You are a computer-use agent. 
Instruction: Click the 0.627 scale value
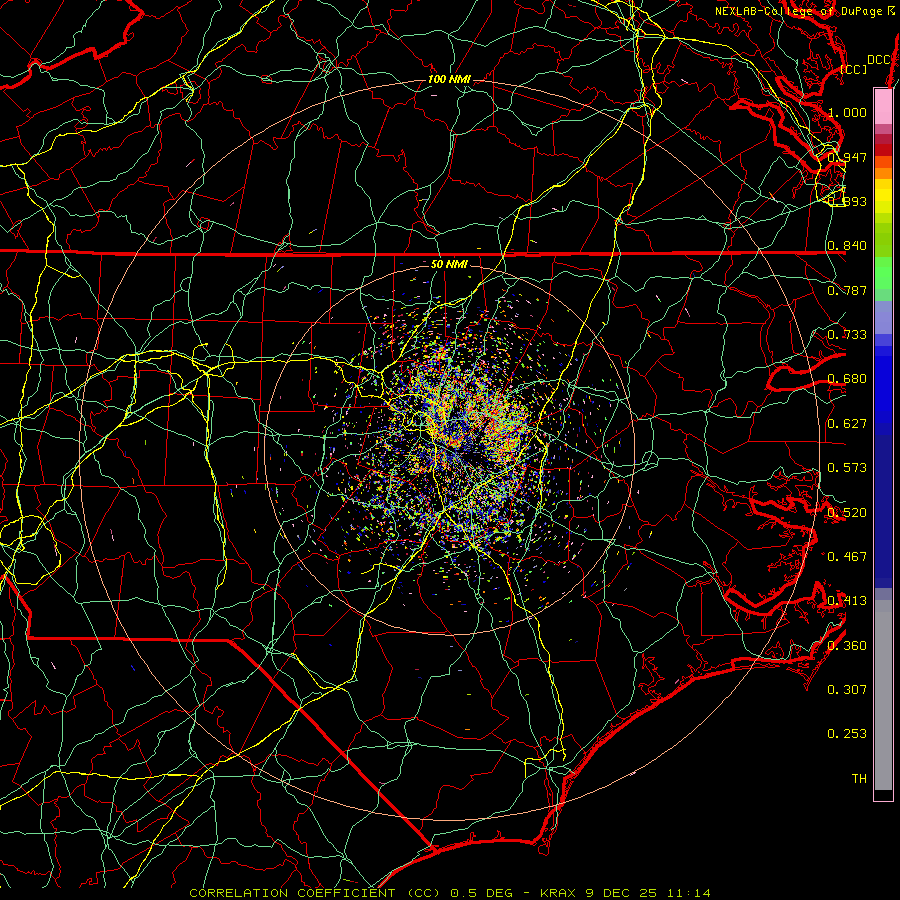848,424
